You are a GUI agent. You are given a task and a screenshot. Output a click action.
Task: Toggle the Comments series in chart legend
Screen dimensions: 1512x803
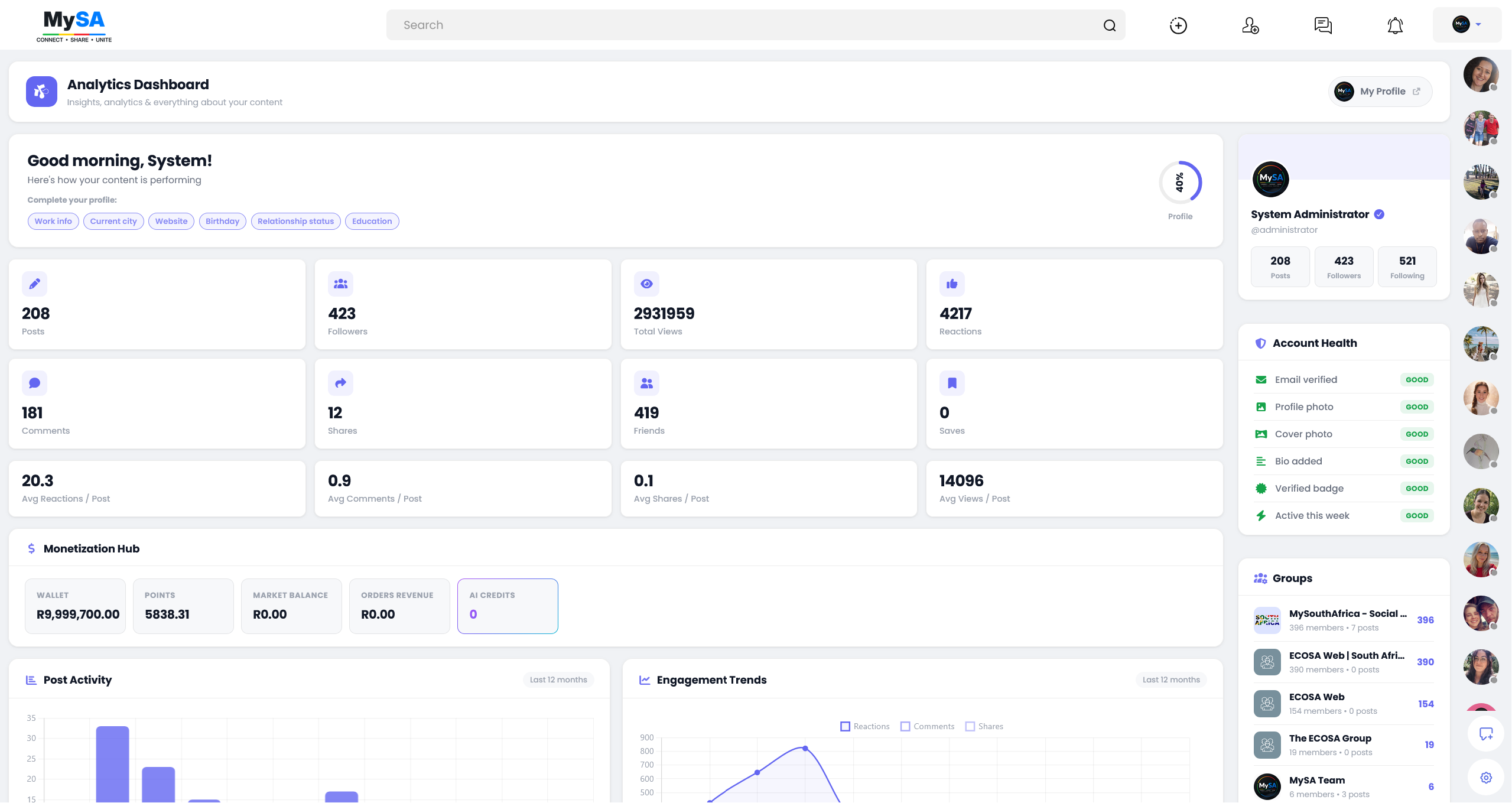(927, 727)
